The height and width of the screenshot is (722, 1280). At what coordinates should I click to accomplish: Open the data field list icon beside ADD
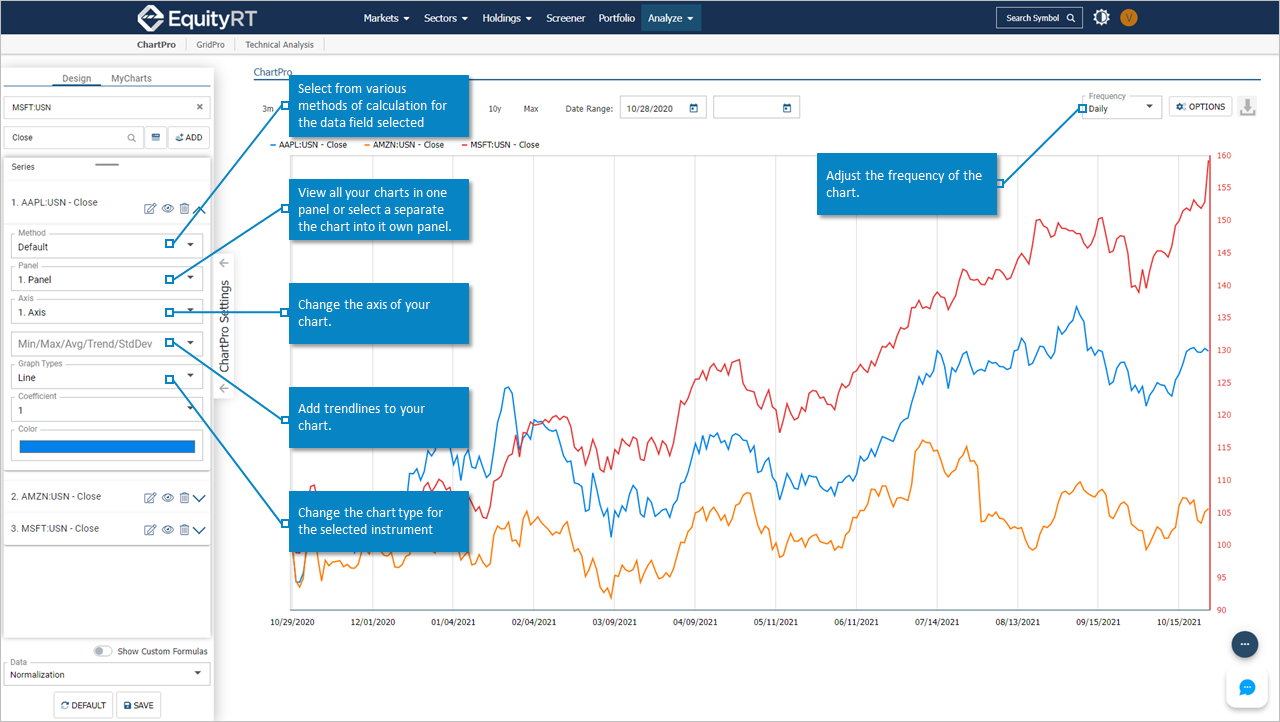pyautogui.click(x=155, y=138)
